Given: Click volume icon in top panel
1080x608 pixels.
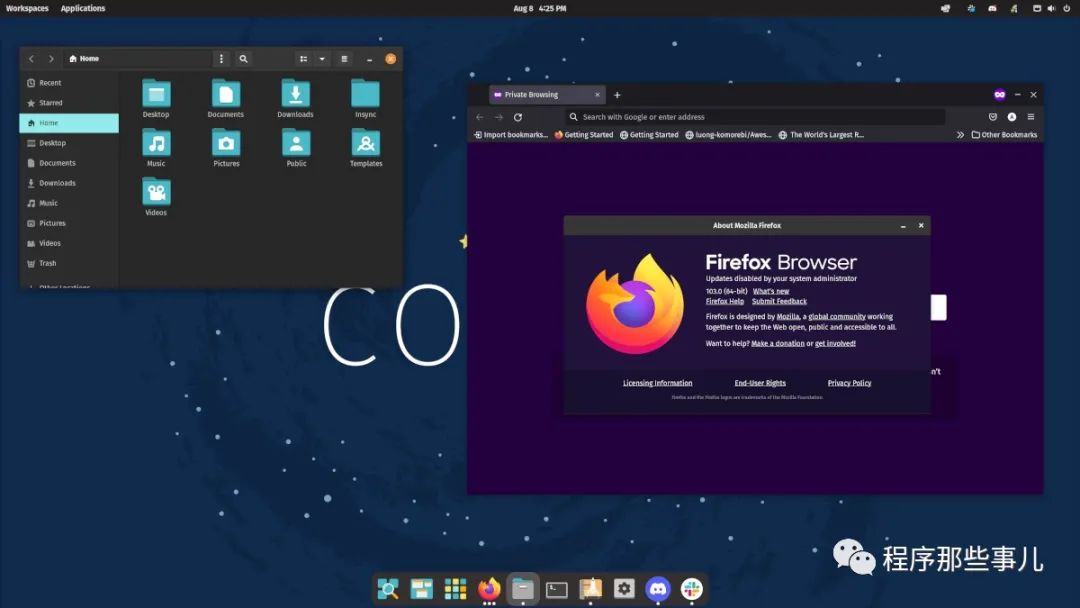Looking at the screenshot, I should (x=1051, y=8).
